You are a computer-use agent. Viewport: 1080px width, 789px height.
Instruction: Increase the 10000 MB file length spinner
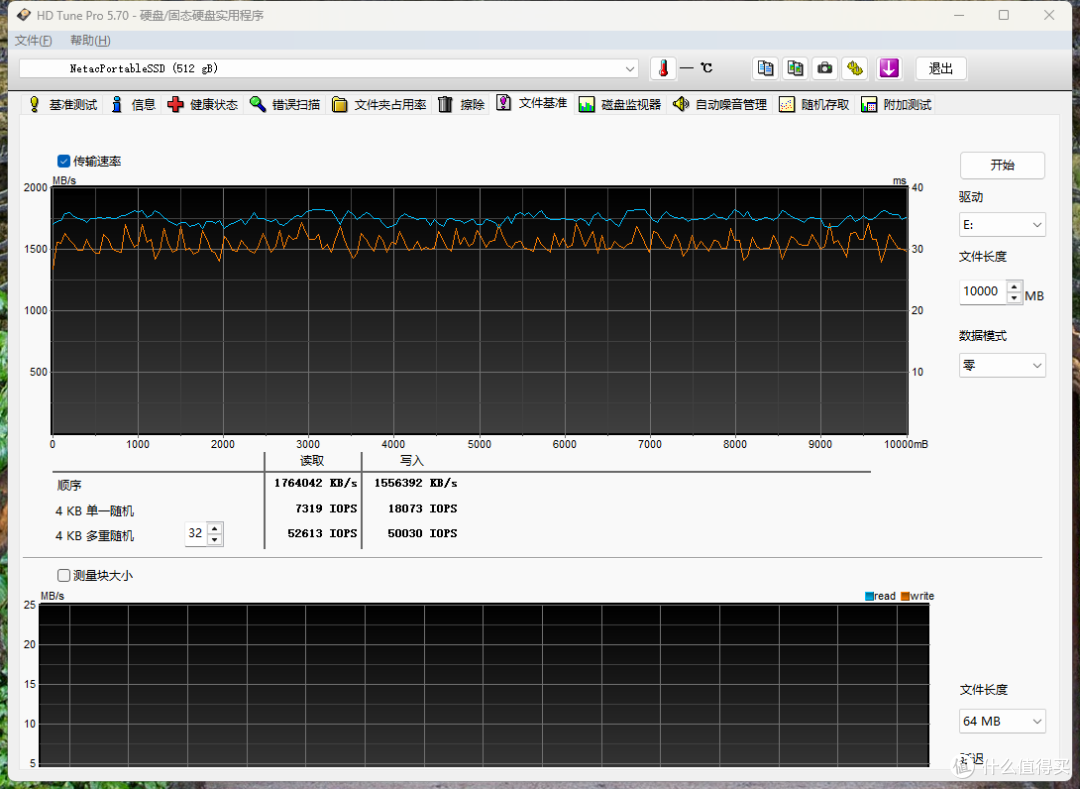pyautogui.click(x=1014, y=286)
